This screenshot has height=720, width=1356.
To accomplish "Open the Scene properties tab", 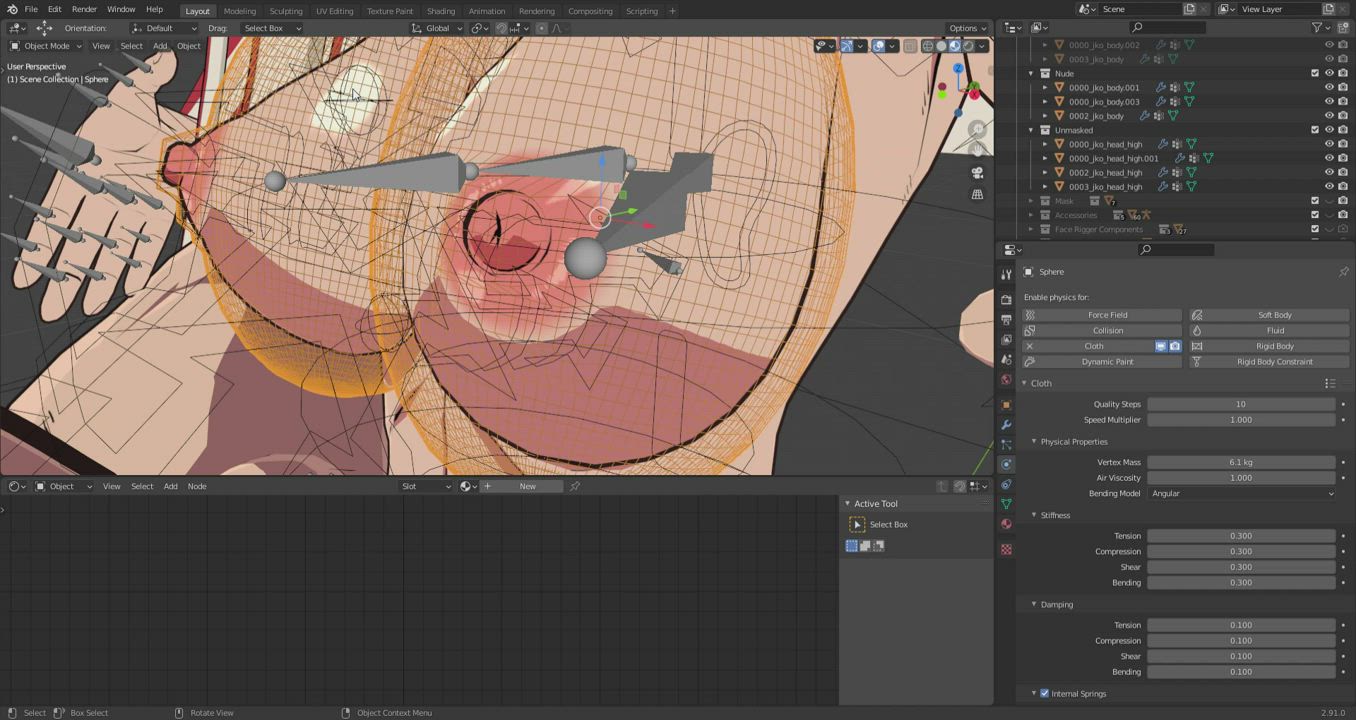I will pyautogui.click(x=1006, y=359).
